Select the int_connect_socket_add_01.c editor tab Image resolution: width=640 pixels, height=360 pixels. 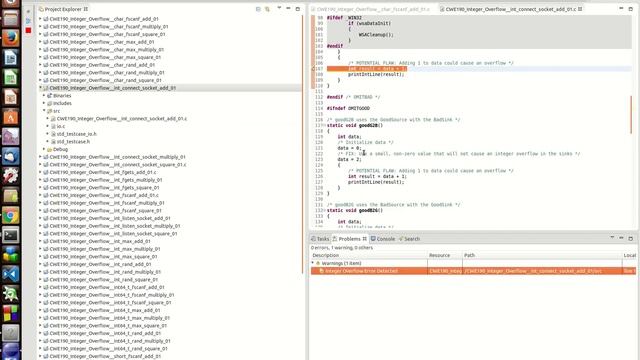pyautogui.click(x=511, y=9)
